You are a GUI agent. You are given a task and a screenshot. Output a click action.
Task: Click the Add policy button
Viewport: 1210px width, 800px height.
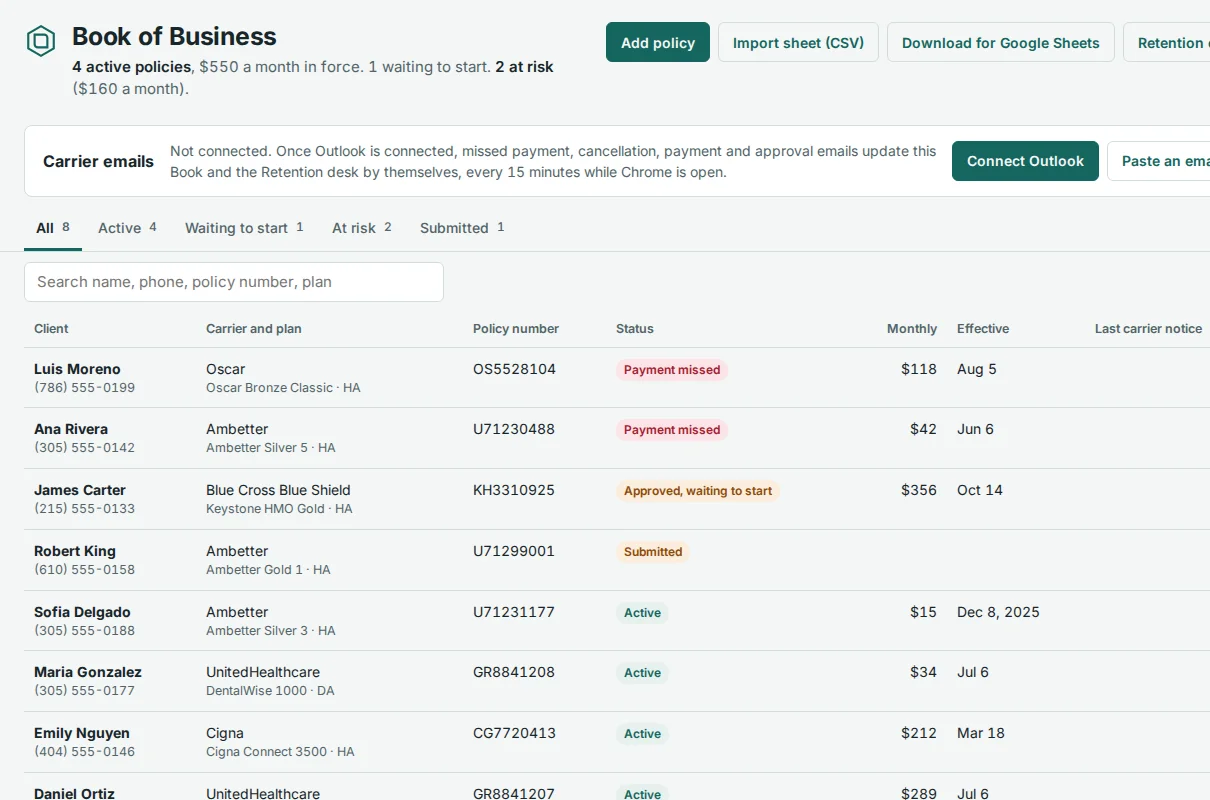click(658, 42)
